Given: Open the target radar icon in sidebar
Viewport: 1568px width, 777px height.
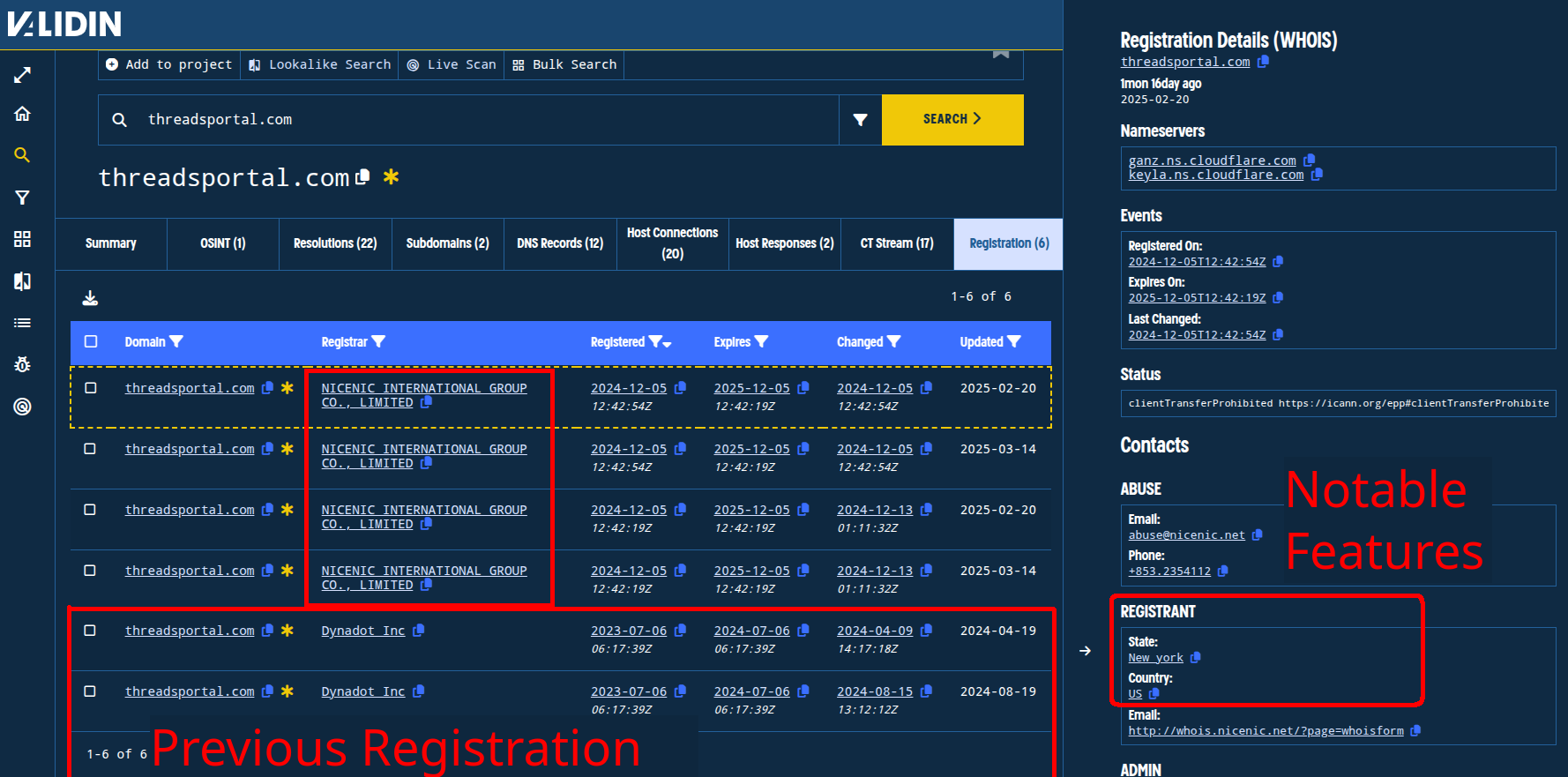Looking at the screenshot, I should pyautogui.click(x=22, y=407).
